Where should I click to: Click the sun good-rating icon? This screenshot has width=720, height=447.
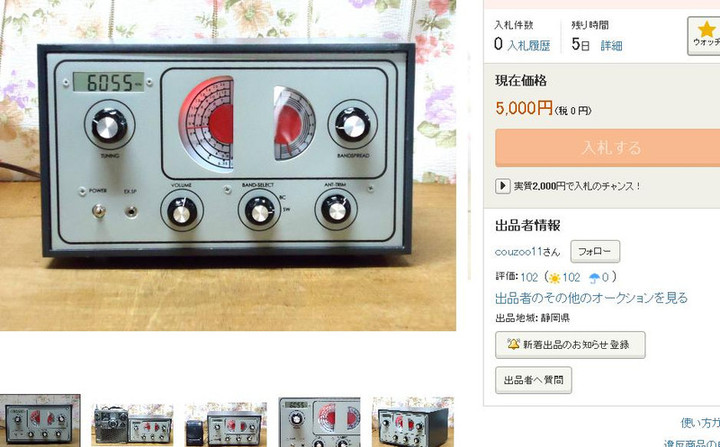554,278
